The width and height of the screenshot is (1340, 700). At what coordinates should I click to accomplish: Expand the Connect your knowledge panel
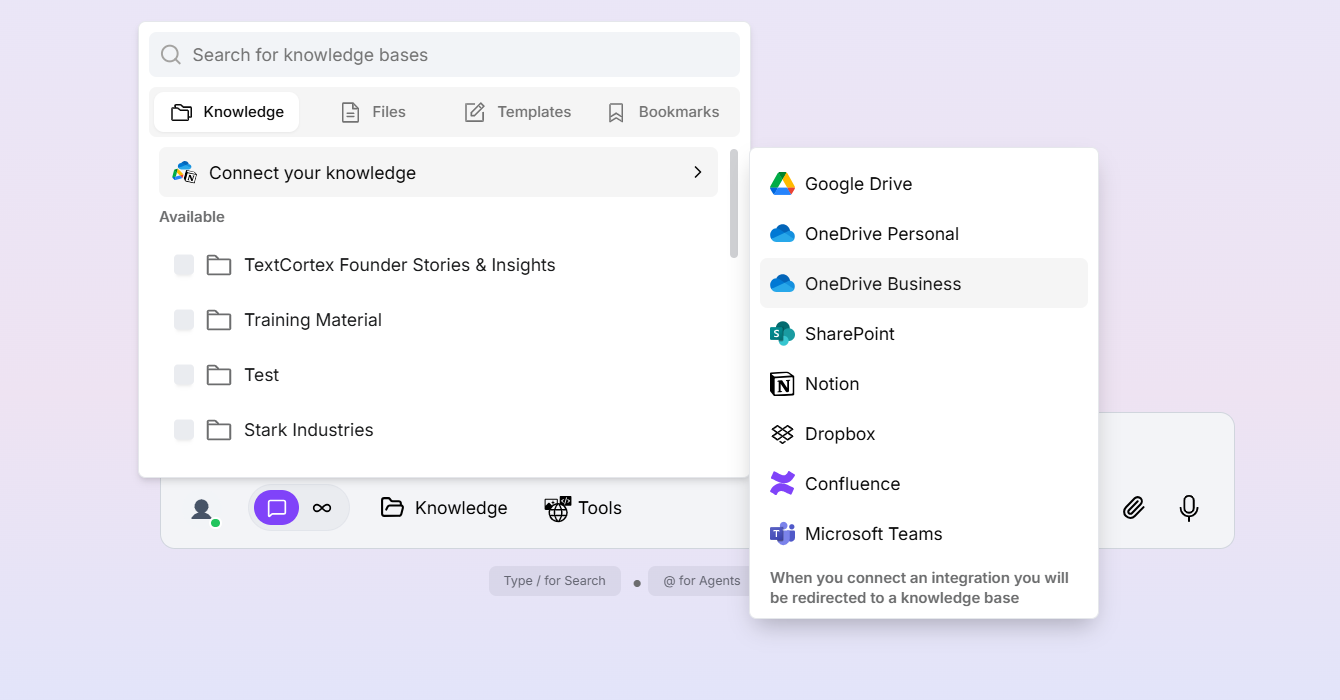438,172
